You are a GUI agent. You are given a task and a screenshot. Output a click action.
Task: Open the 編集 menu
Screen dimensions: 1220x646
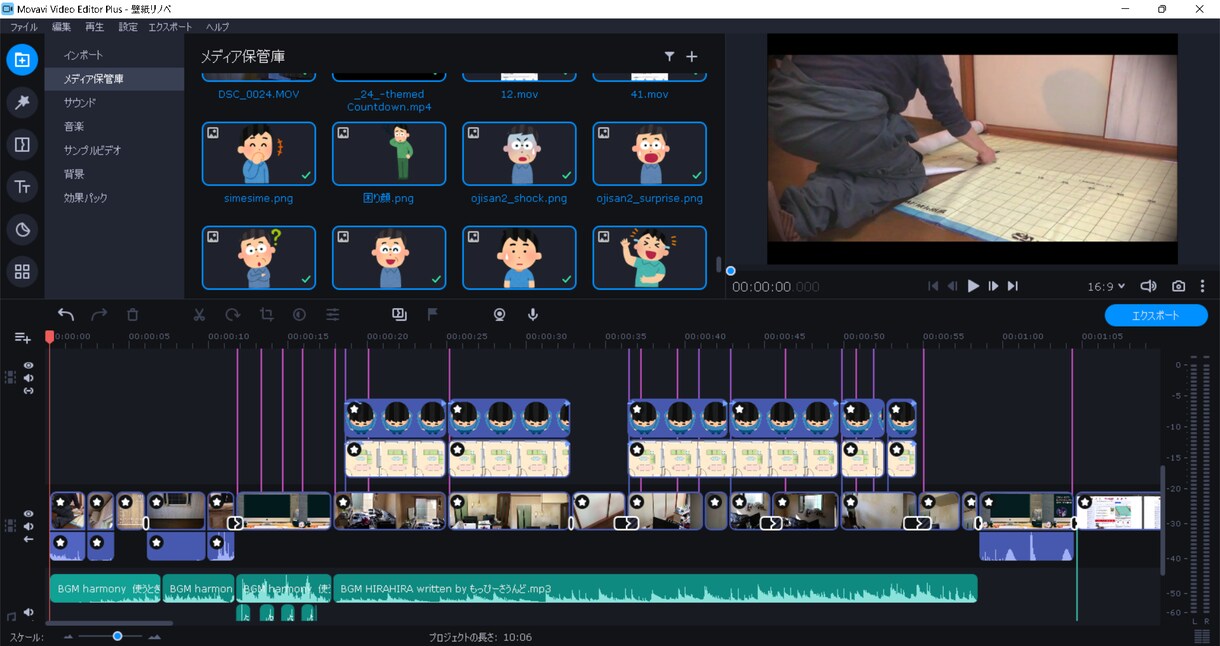61,27
